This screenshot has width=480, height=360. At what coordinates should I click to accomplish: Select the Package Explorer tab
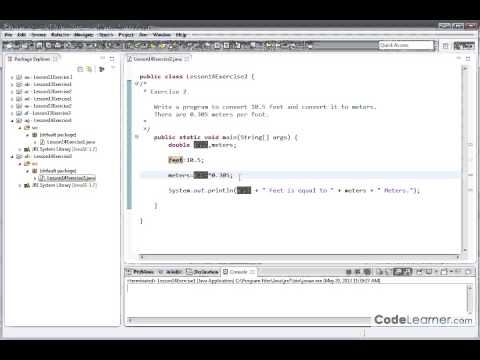point(32,59)
